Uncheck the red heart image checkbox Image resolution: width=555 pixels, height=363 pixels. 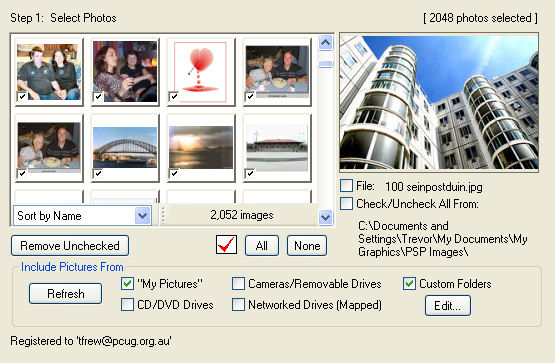point(174,96)
